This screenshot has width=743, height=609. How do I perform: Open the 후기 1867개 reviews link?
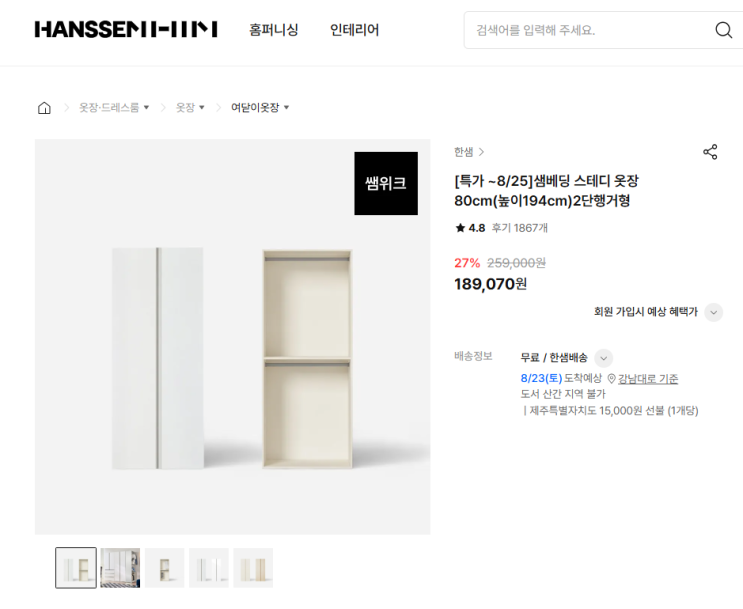pyautogui.click(x=519, y=228)
